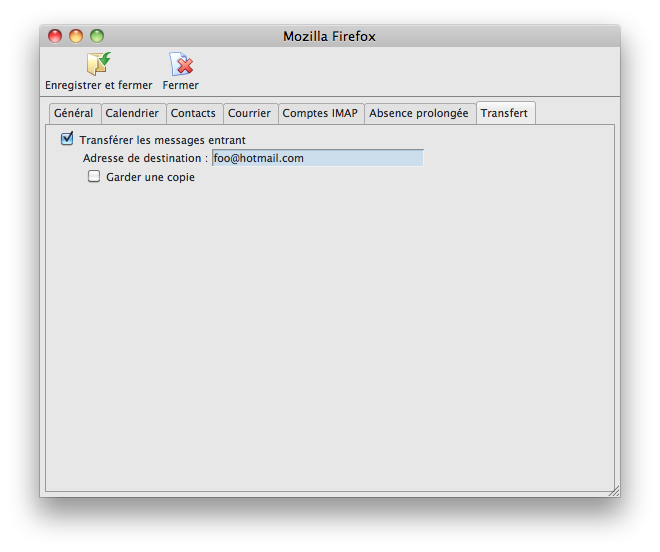Open the Calendrier tab
This screenshot has width=660, height=552.
click(x=133, y=113)
